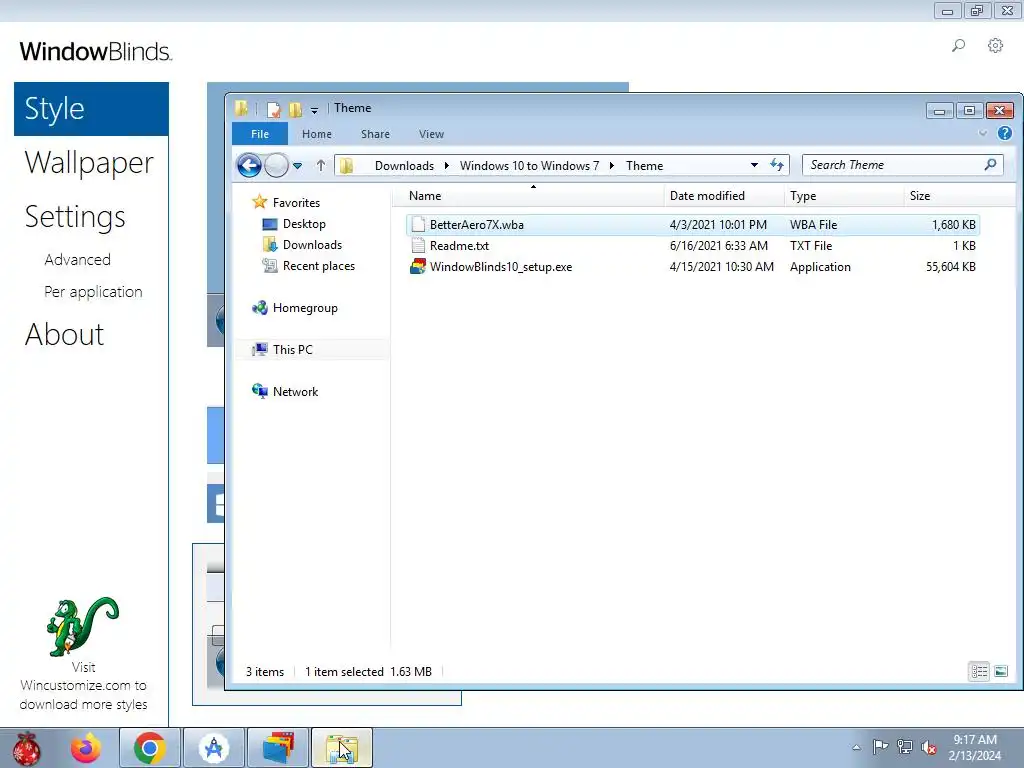Click the Explorer back arrow button
Screen dimensions: 1024x768
249,165
